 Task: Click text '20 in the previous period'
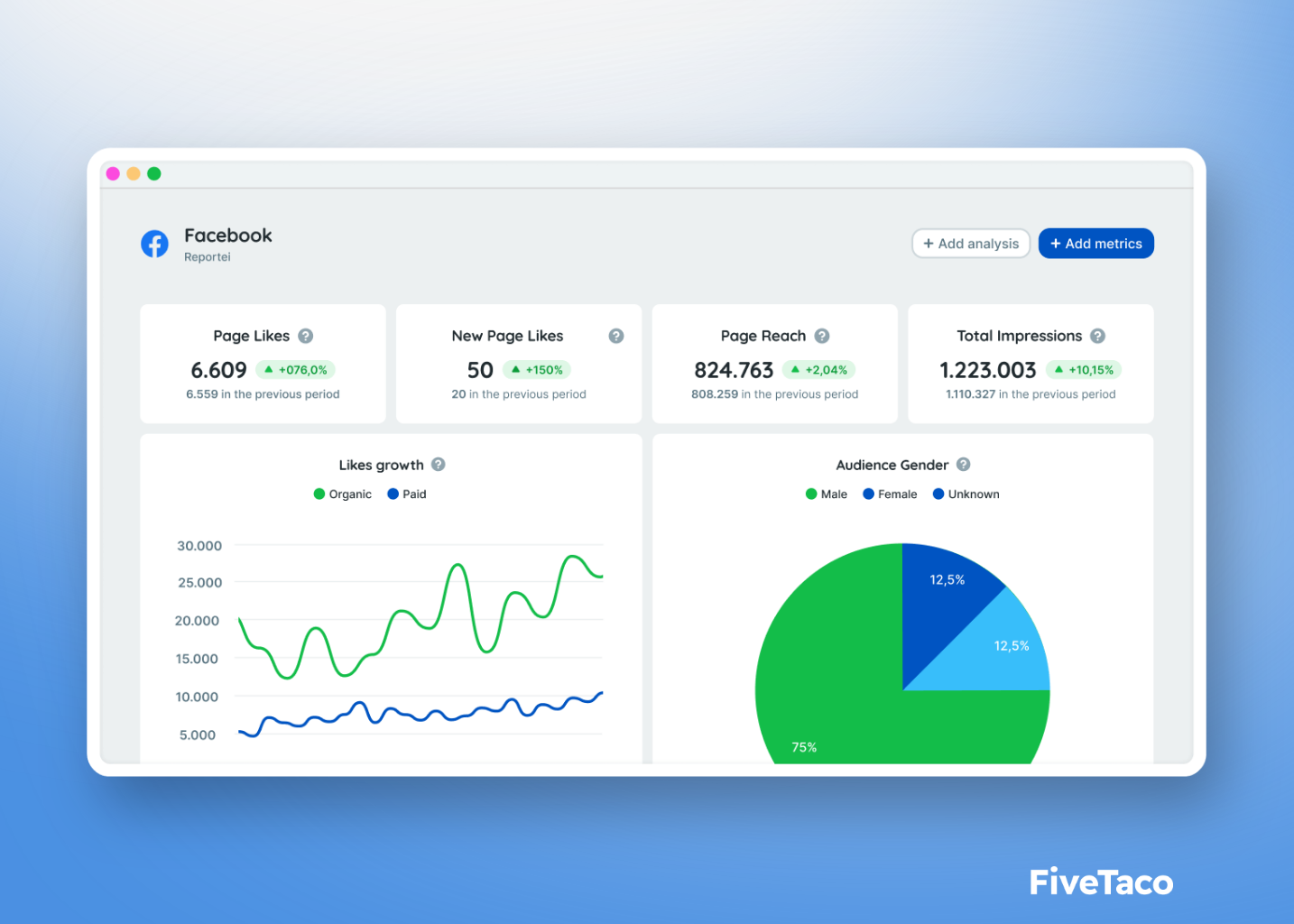click(x=519, y=394)
